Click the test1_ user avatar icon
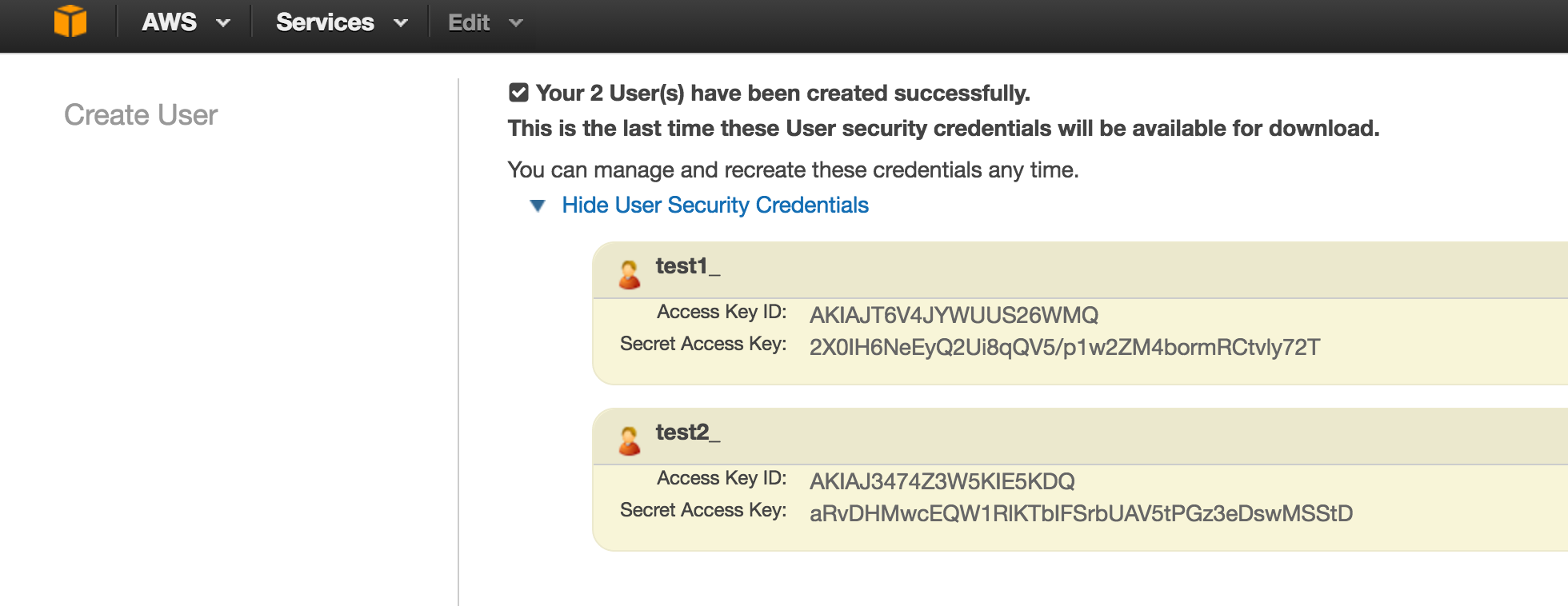 [630, 274]
